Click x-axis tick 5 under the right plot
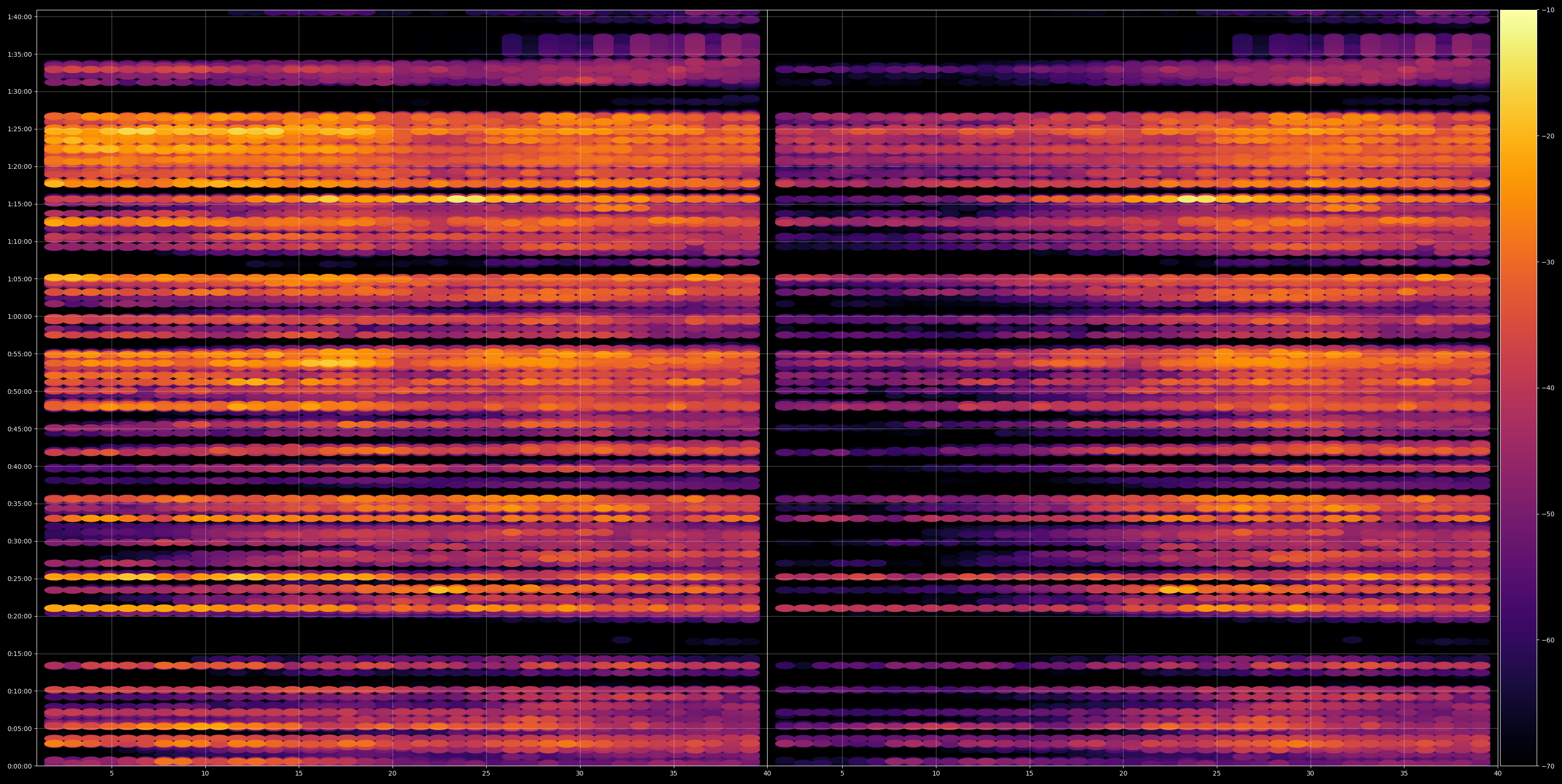This screenshot has width=1562, height=784. pyautogui.click(x=842, y=774)
